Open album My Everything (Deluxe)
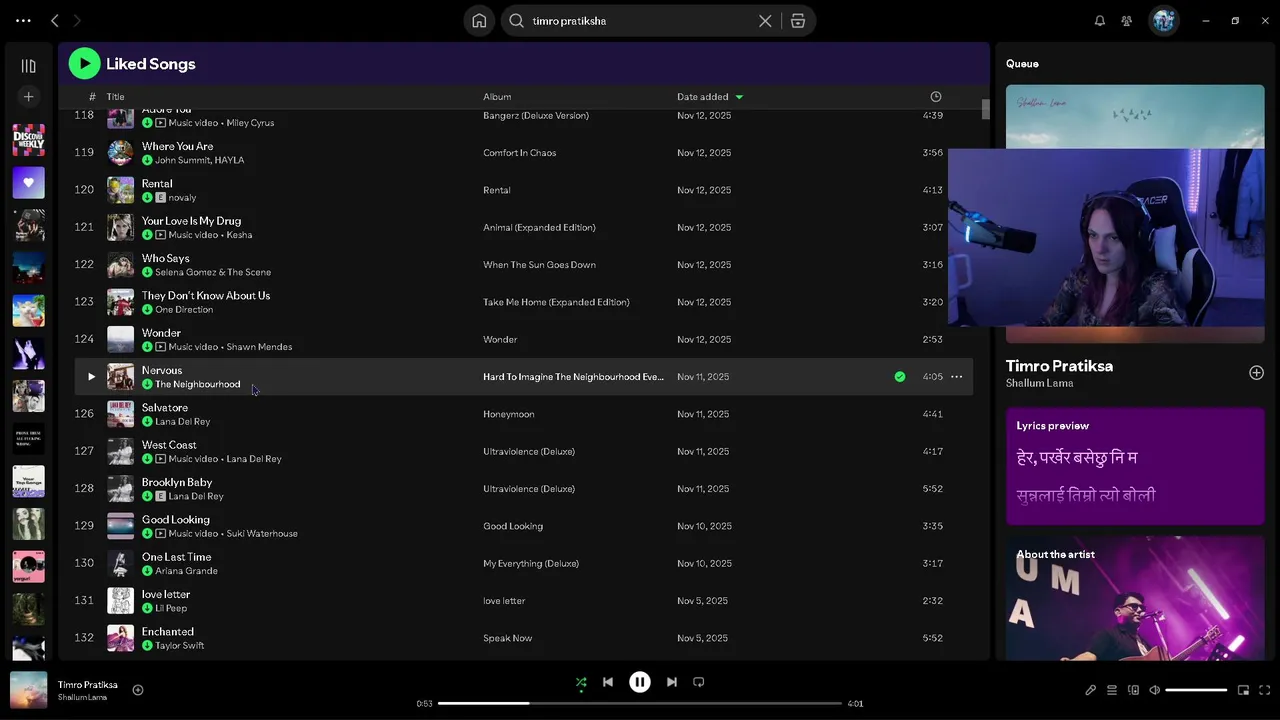This screenshot has height=720, width=1280. [530, 563]
